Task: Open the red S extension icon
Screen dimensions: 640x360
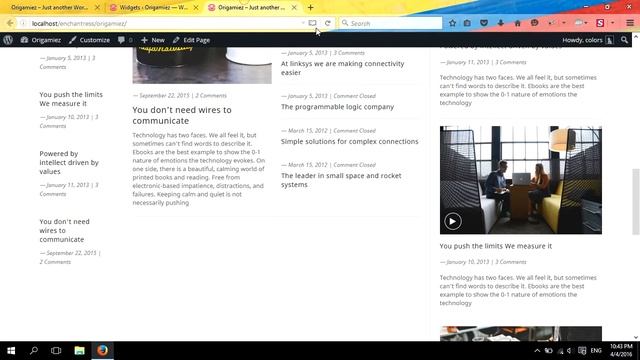Action: (600, 23)
